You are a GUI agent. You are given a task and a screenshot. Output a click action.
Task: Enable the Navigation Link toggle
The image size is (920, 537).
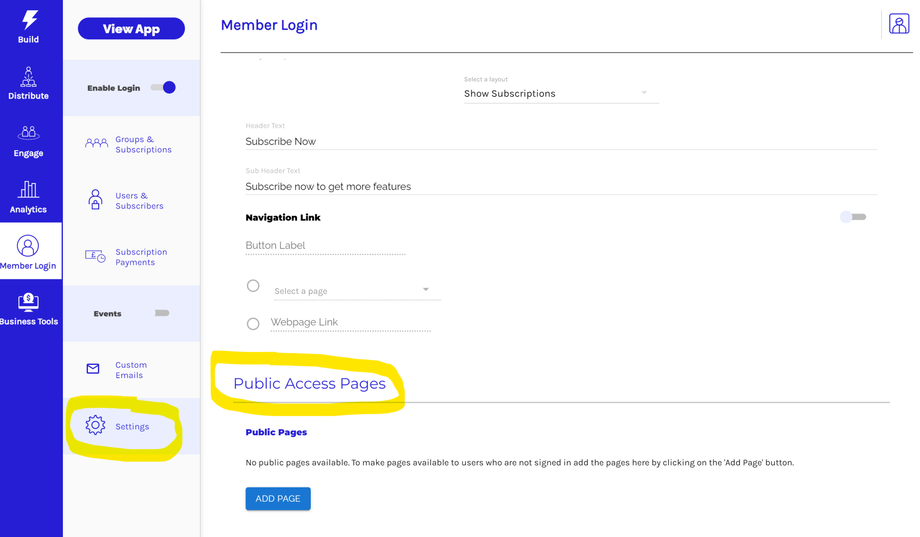853,217
